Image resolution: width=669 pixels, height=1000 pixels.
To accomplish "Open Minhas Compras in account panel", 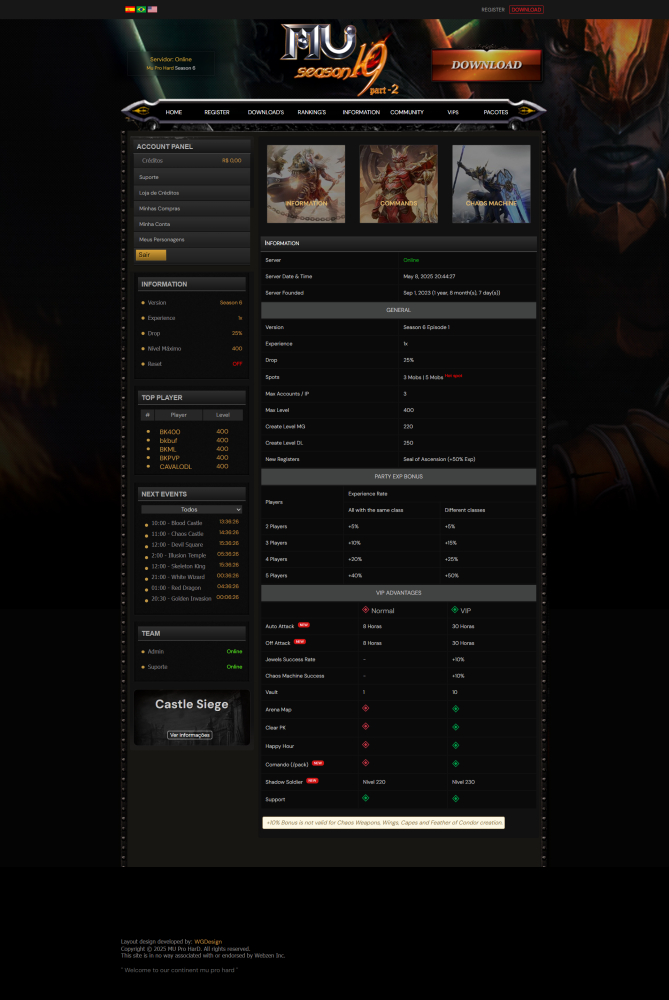I will pos(192,209).
